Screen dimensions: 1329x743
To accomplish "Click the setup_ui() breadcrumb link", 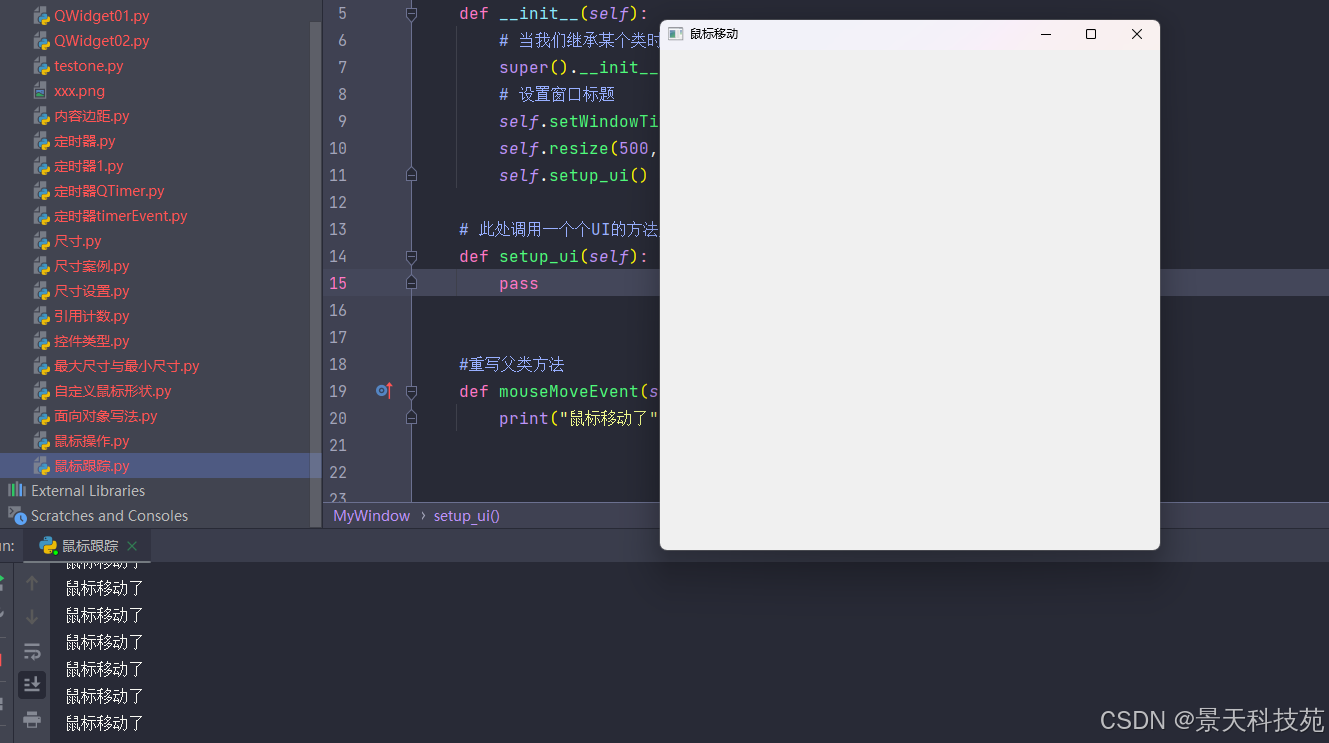I will pyautogui.click(x=466, y=515).
